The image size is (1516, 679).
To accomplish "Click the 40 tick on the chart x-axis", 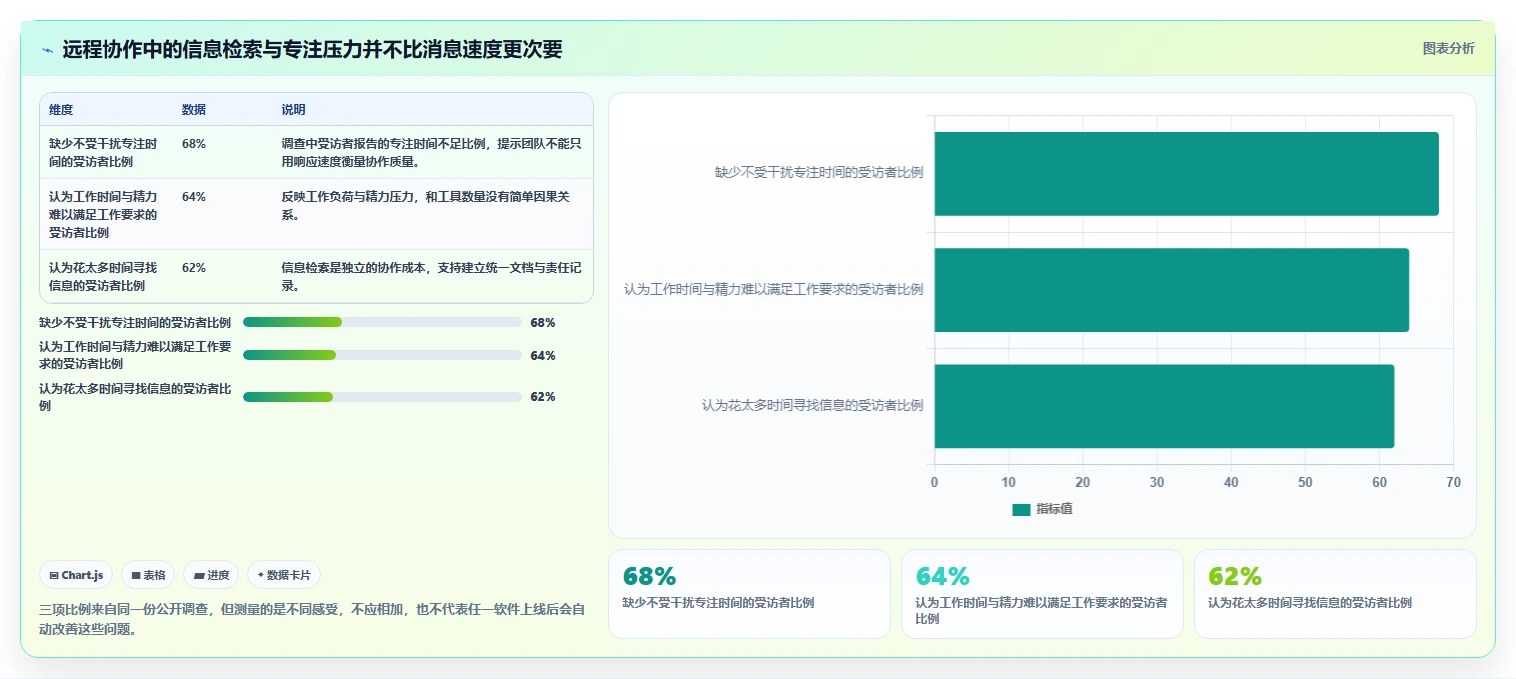I will 1231,483.
